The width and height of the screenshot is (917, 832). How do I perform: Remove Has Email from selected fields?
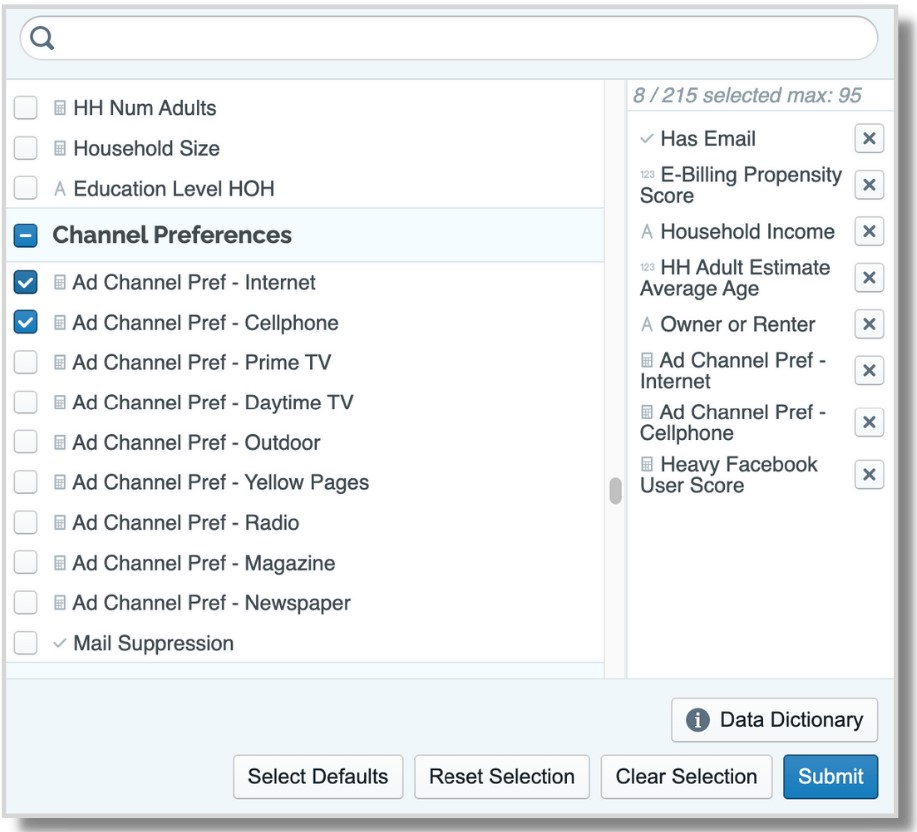(868, 139)
